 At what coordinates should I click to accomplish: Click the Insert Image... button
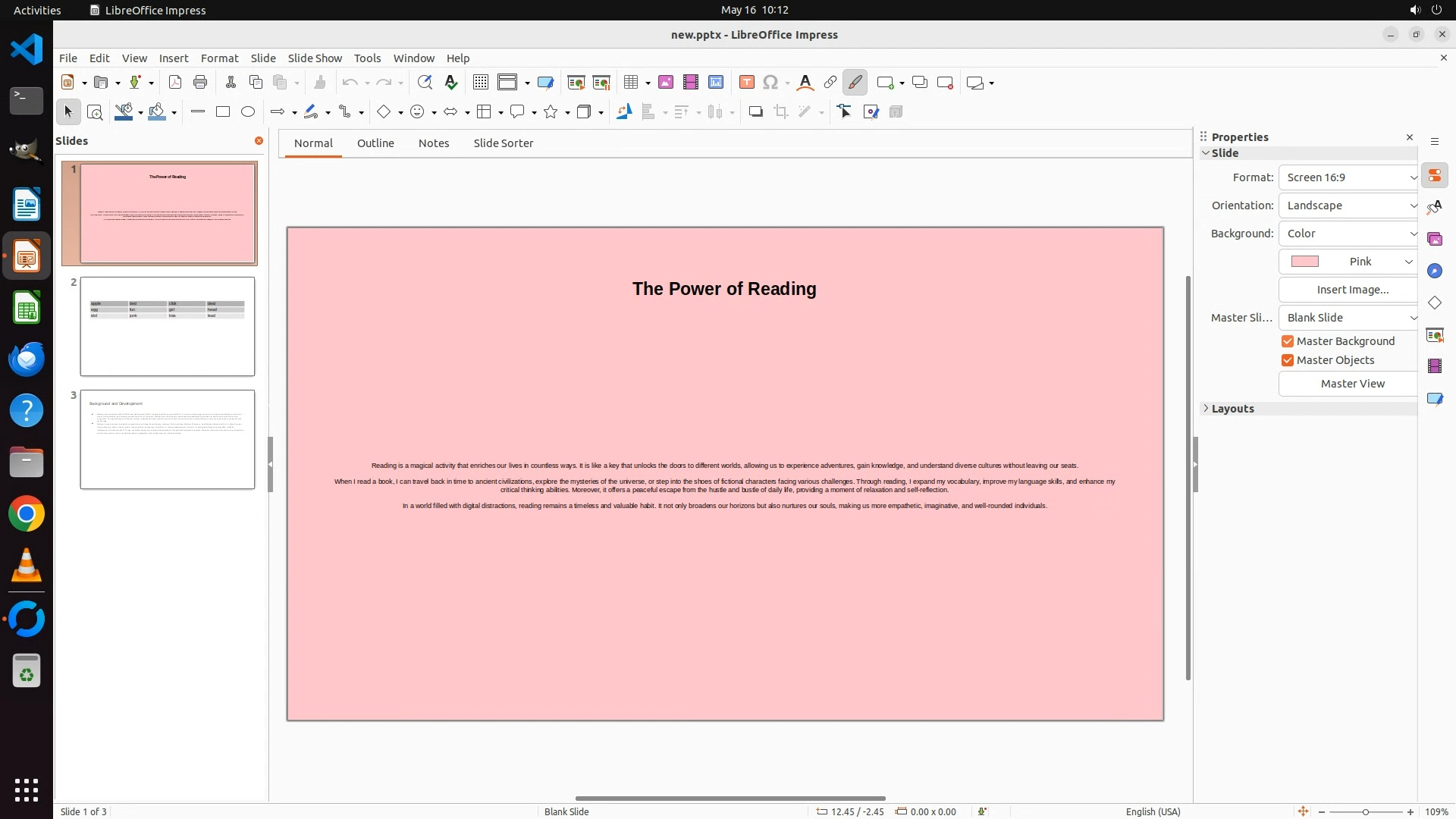(1352, 290)
